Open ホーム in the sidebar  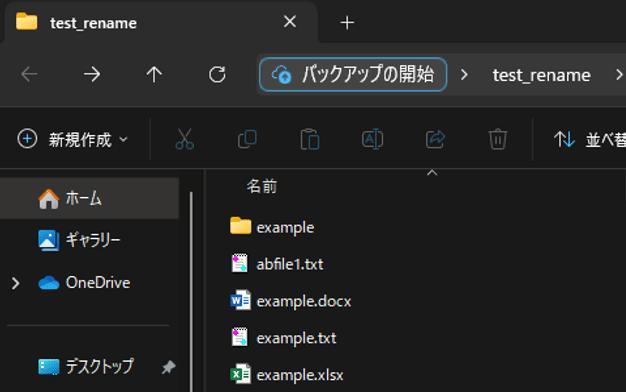pyautogui.click(x=89, y=198)
